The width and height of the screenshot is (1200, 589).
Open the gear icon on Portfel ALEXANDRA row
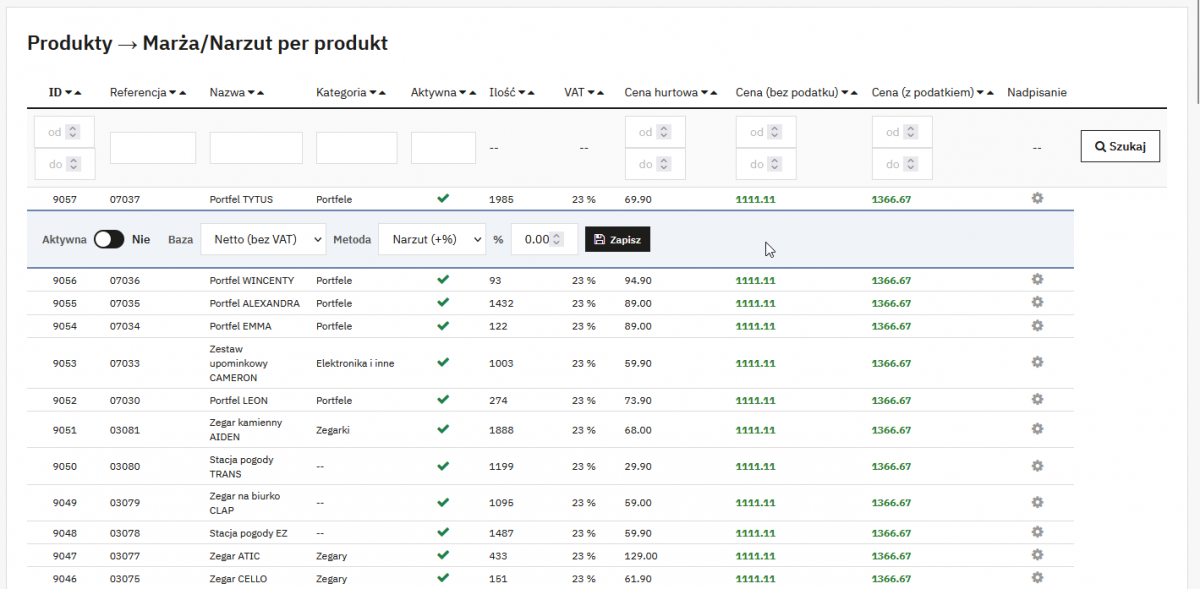point(1037,302)
